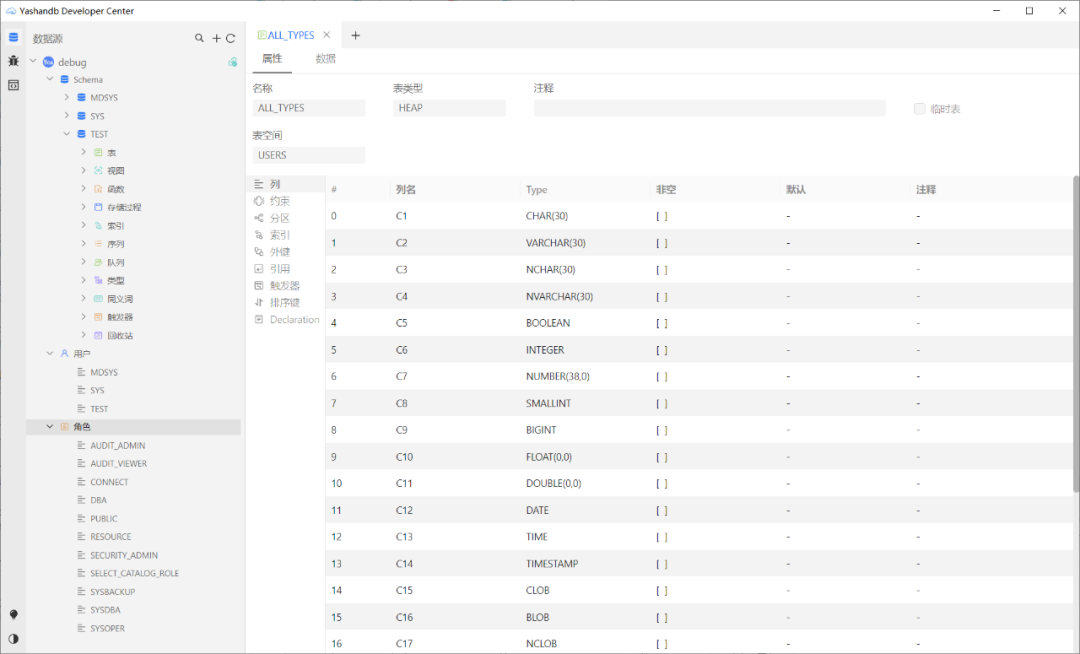Image resolution: width=1080 pixels, height=654 pixels.
Task: Expand the 存储过程 procedures folder
Action: (x=83, y=207)
